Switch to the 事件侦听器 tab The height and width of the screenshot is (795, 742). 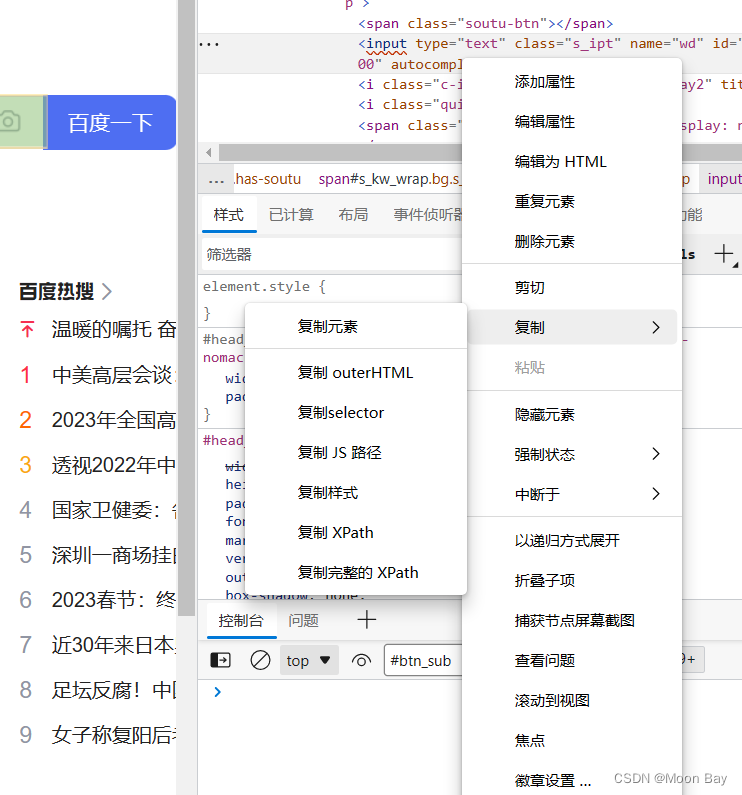click(428, 215)
